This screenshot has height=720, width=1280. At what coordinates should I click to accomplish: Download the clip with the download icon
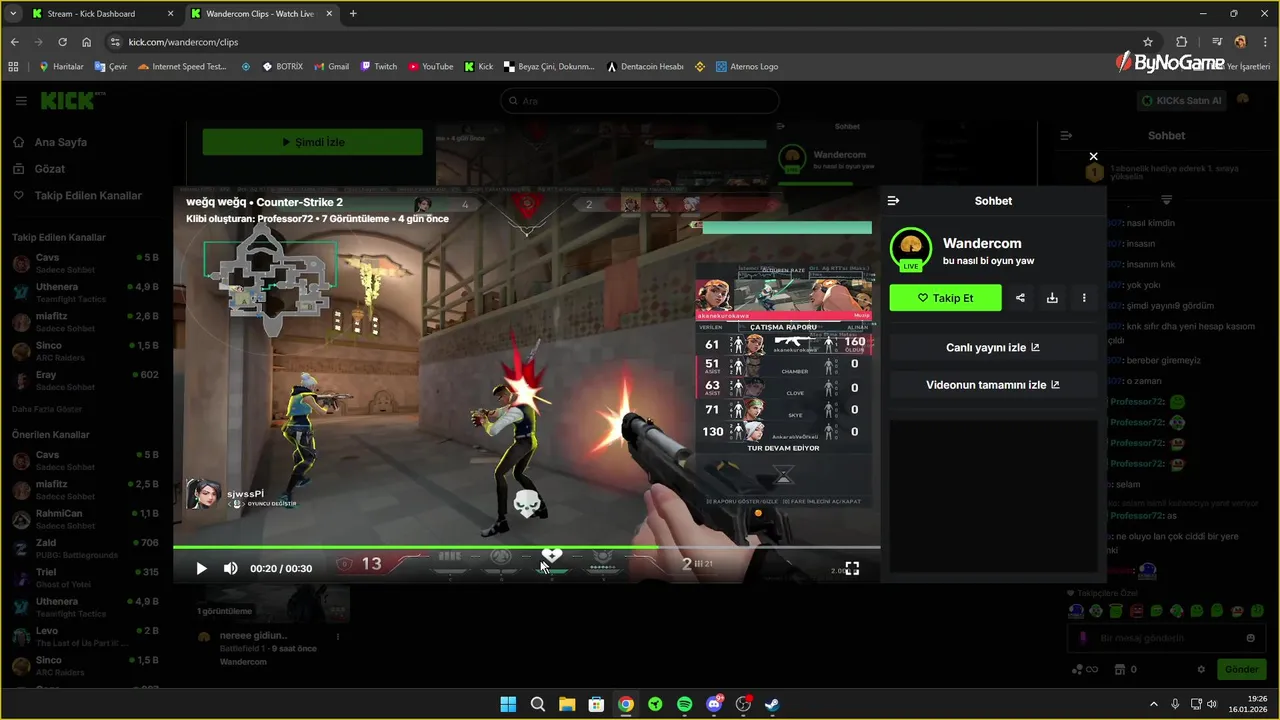tap(1052, 298)
